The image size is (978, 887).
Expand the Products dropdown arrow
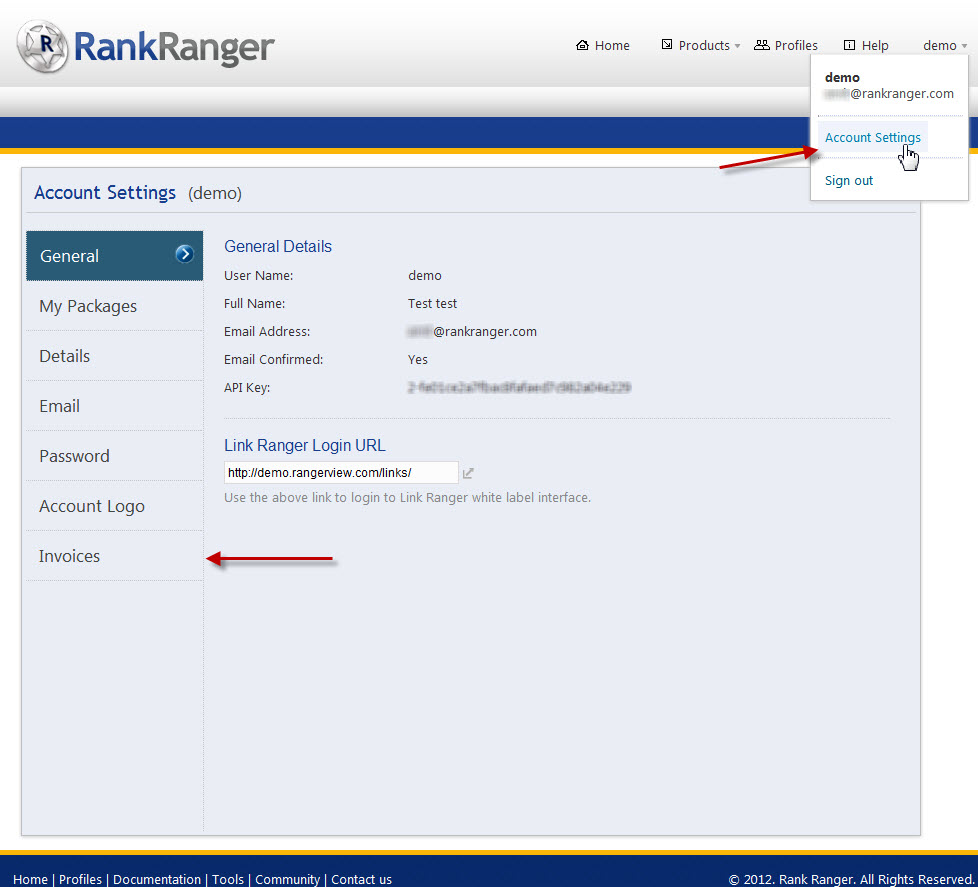(x=738, y=47)
